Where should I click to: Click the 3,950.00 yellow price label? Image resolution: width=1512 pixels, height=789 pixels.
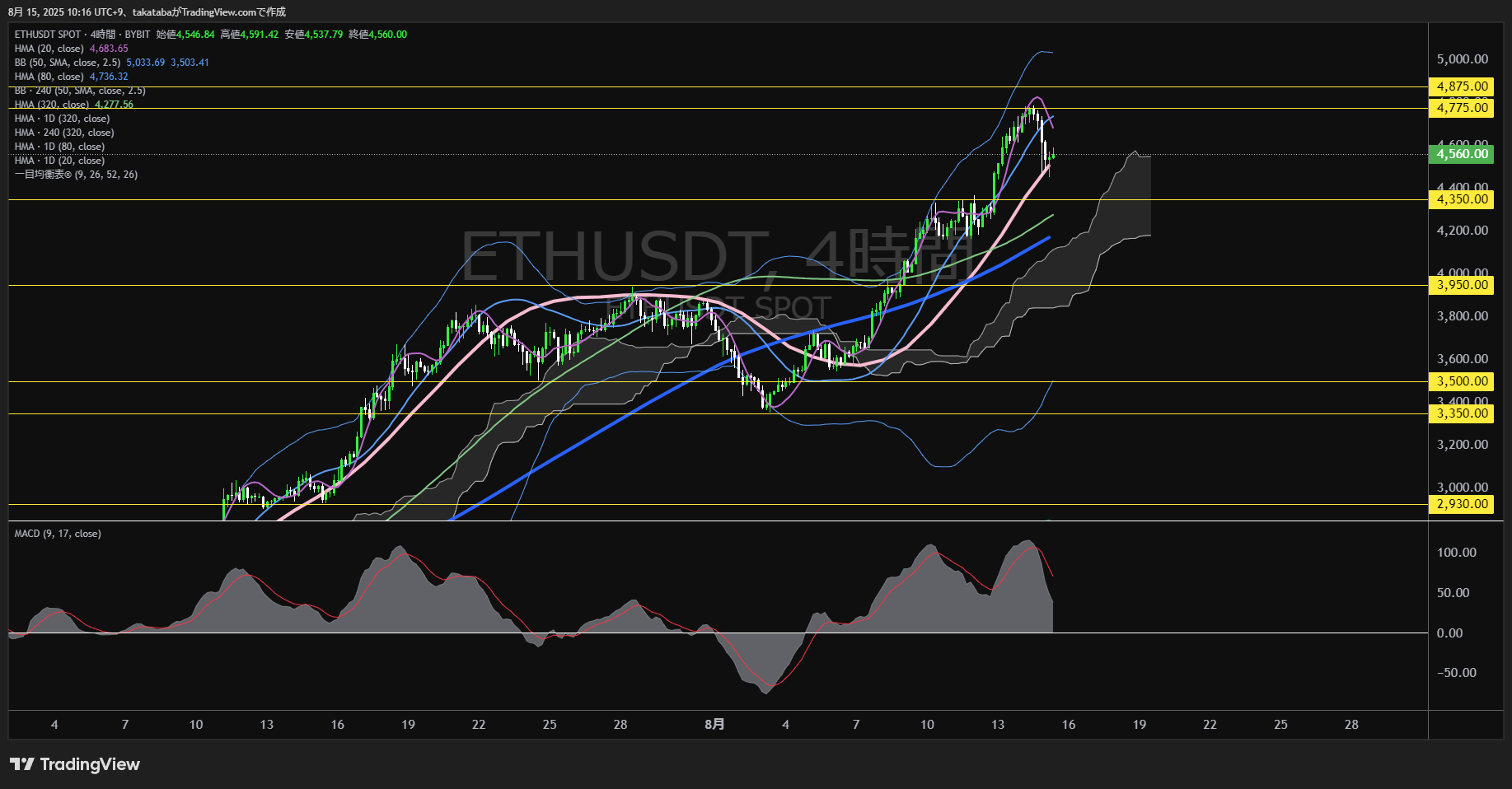(1461, 285)
